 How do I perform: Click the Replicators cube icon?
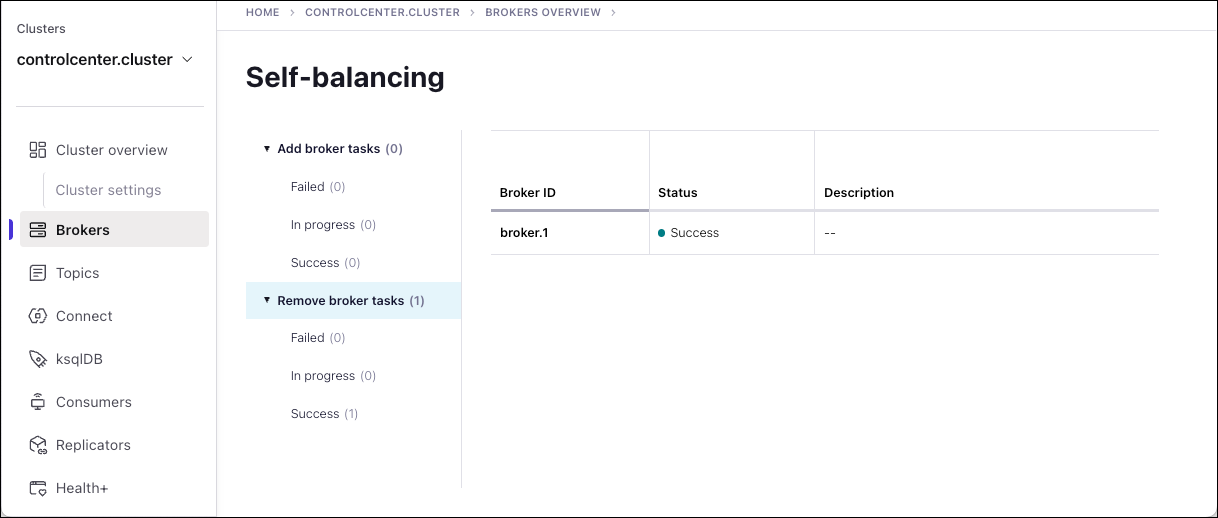(38, 445)
